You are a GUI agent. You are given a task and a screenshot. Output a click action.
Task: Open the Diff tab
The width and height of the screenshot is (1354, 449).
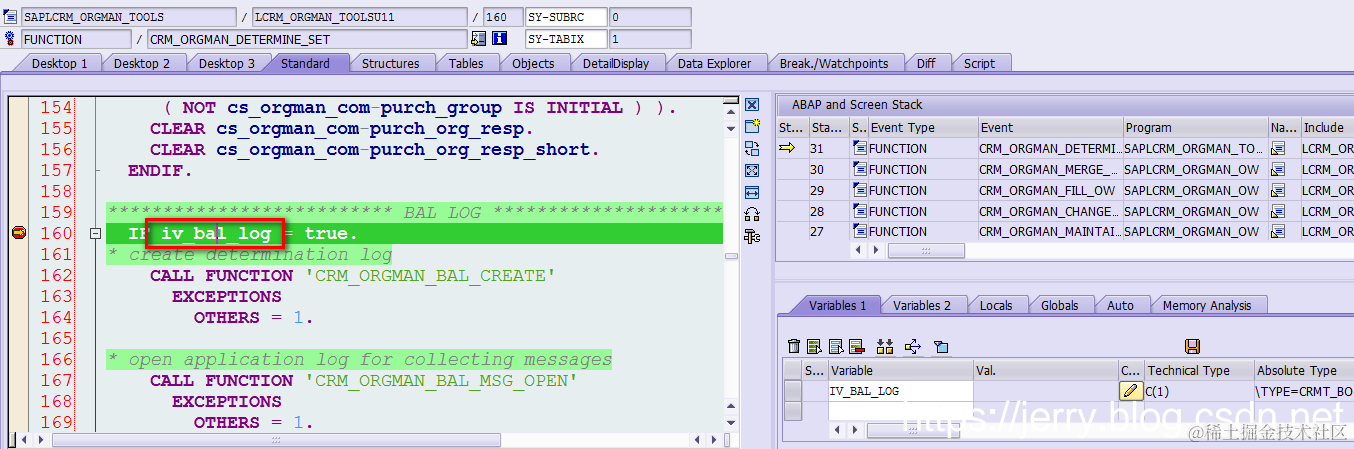point(926,63)
